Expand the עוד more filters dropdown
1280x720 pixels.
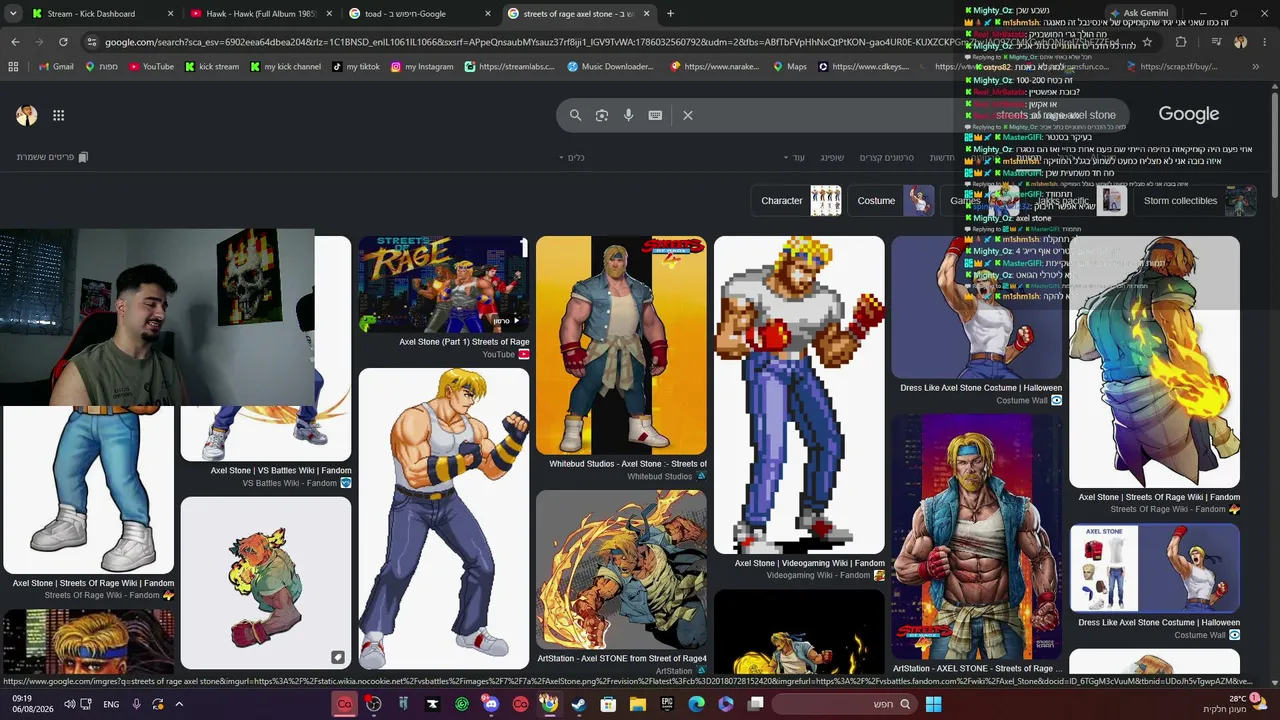[x=795, y=157]
